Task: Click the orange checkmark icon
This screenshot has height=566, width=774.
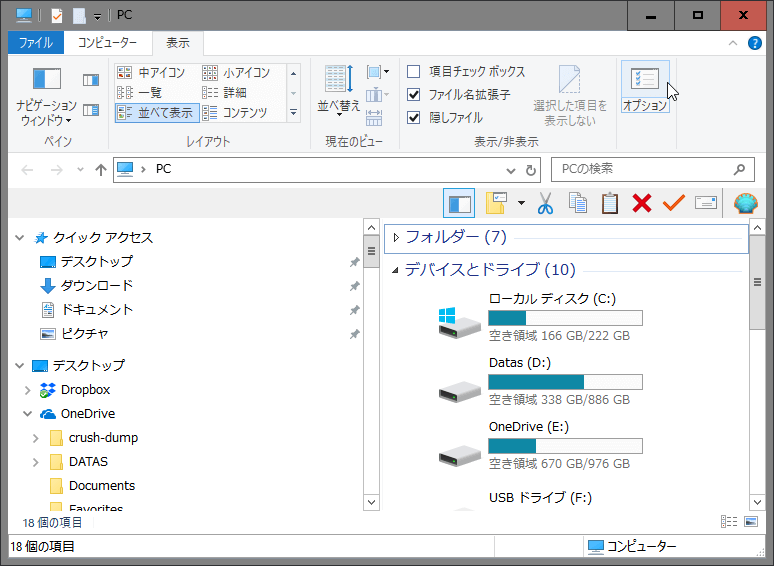Action: coord(673,204)
